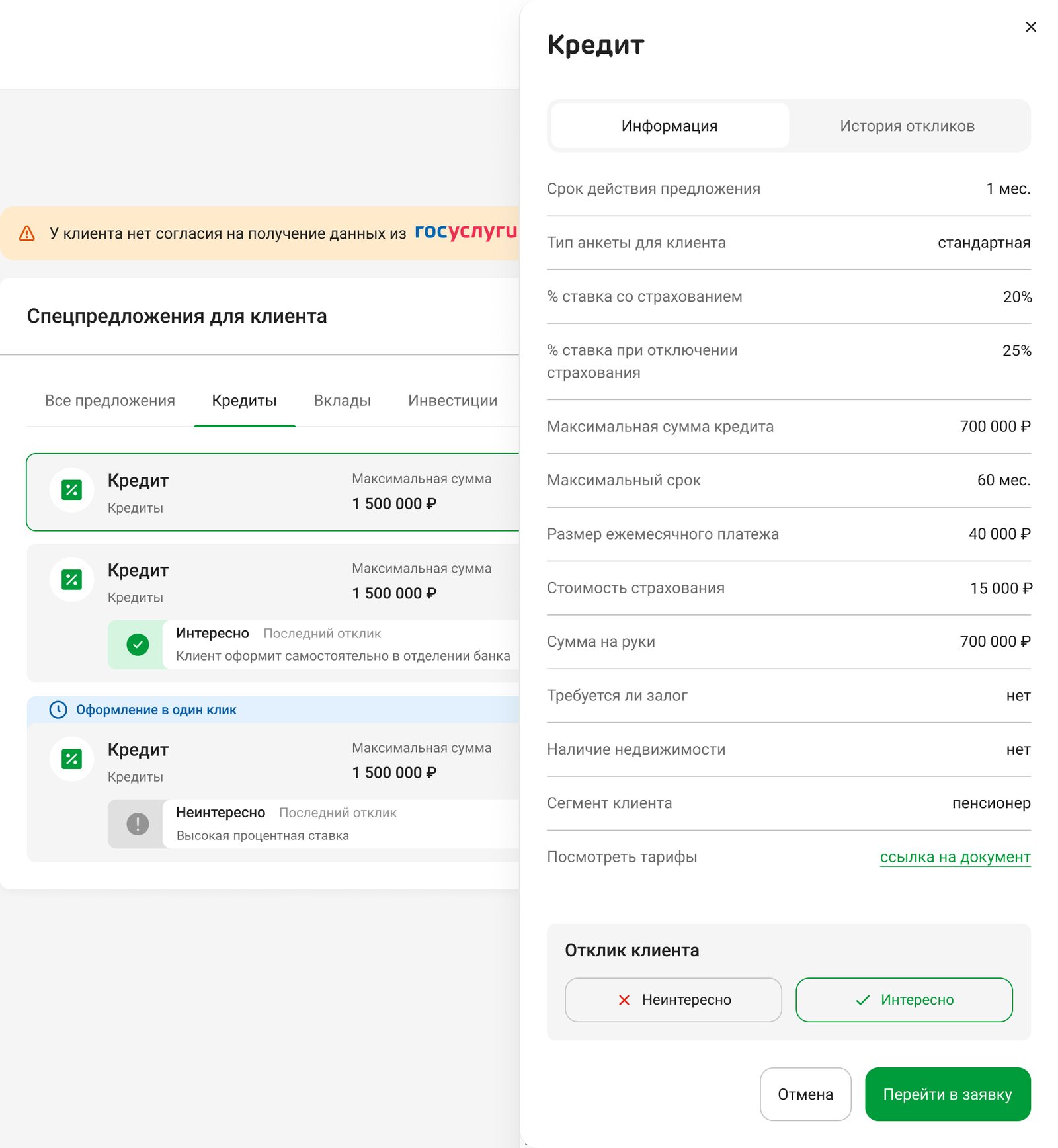Click the orange warning triangle icon
The image size is (1058, 1148).
(x=27, y=233)
